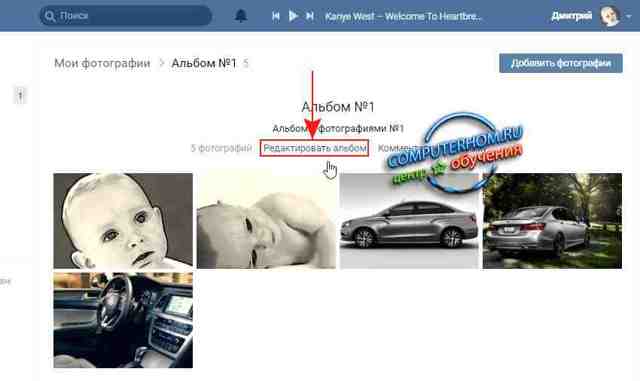Image resolution: width=640 pixels, height=381 pixels.
Task: Click the notifications bell icon
Action: (241, 16)
